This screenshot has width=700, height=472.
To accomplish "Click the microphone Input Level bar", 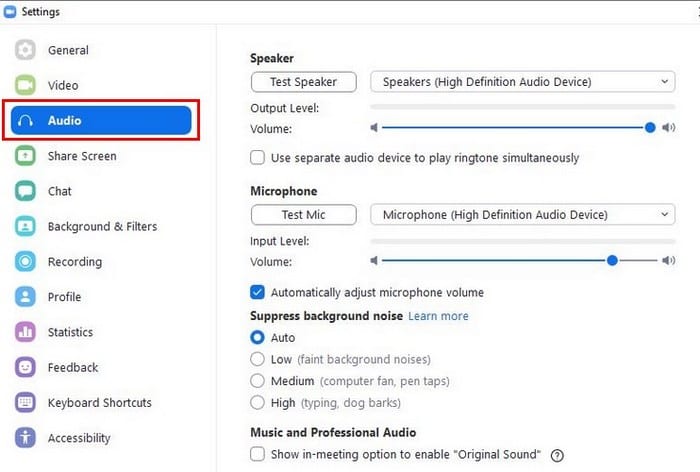I will click(x=523, y=241).
